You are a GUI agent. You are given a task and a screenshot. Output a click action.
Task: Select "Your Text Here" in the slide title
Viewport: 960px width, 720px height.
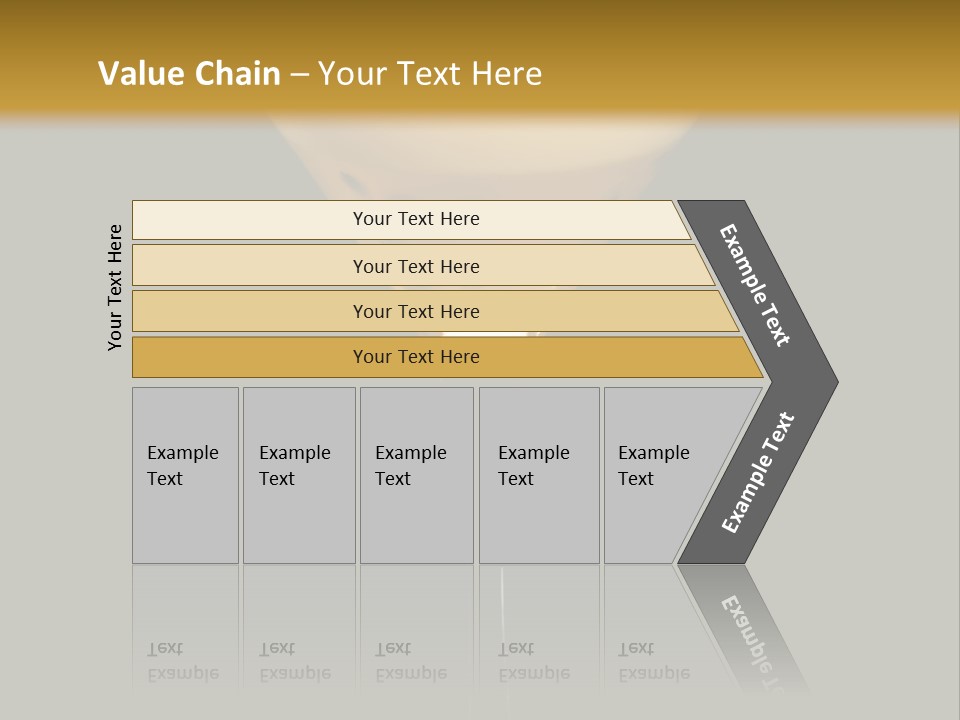click(430, 74)
